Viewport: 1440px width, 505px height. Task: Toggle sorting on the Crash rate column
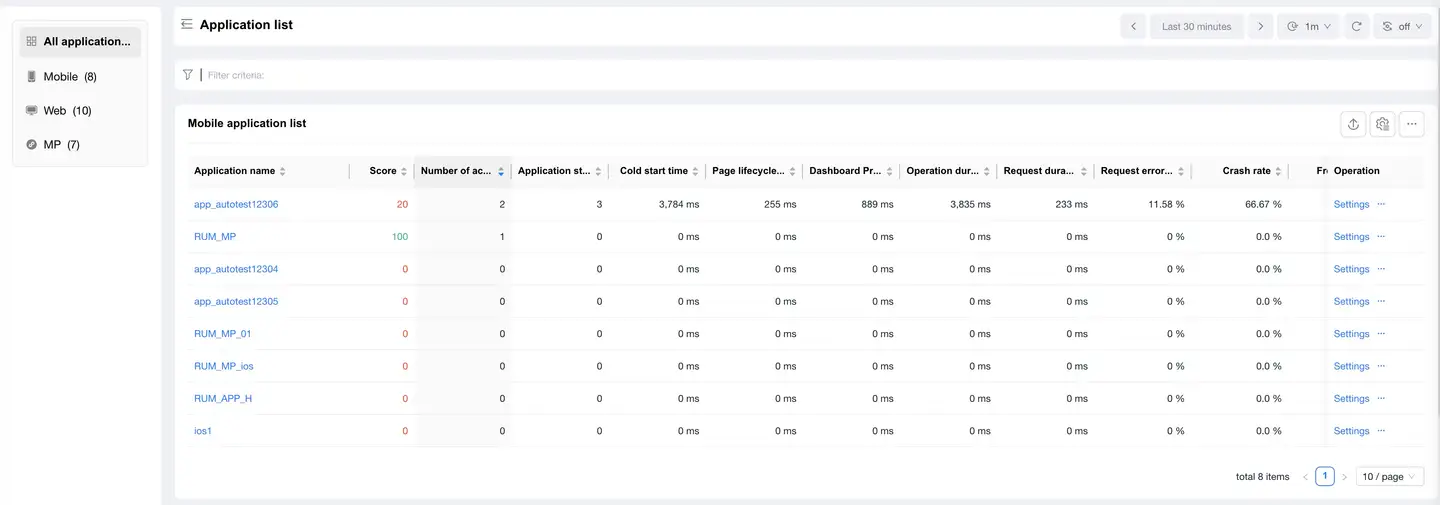[1277, 171]
